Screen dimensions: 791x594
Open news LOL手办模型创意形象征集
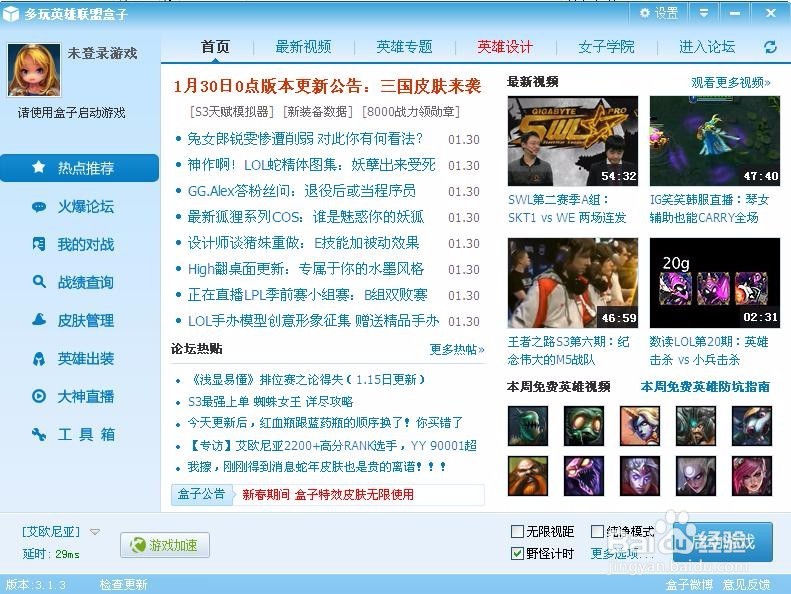(313, 321)
